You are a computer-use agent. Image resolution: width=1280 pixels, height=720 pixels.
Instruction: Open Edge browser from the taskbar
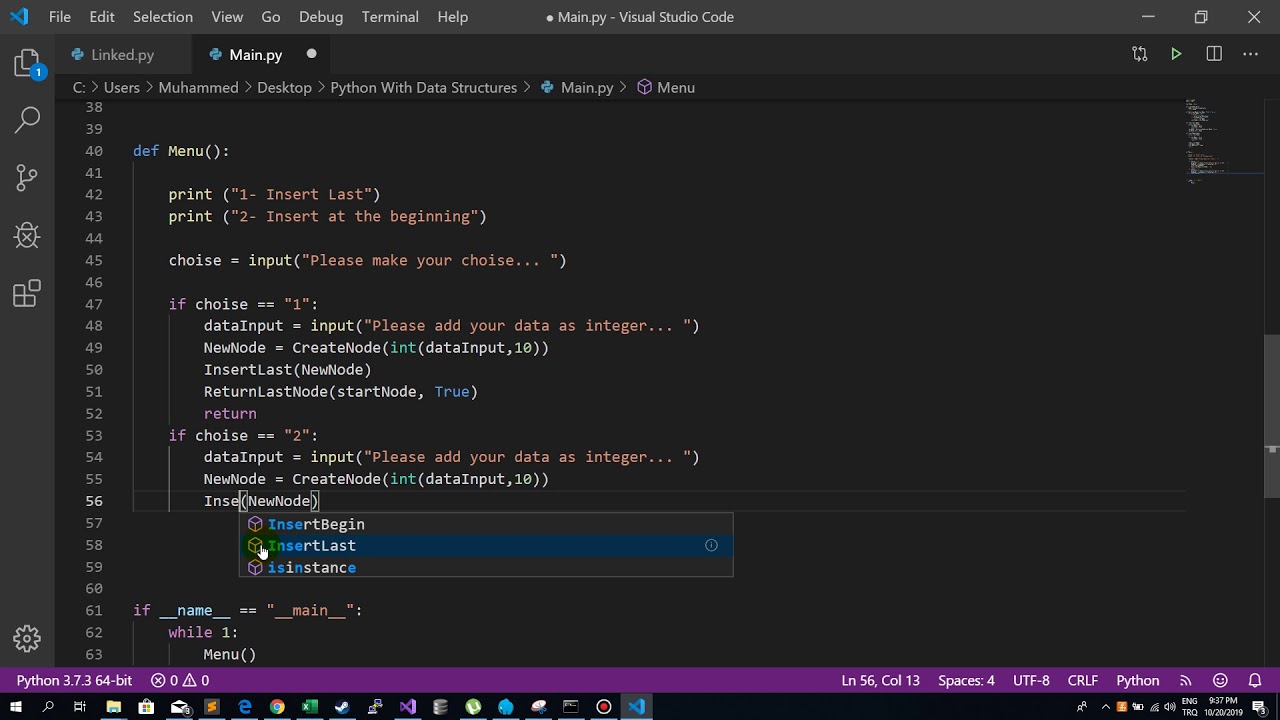tap(244, 707)
